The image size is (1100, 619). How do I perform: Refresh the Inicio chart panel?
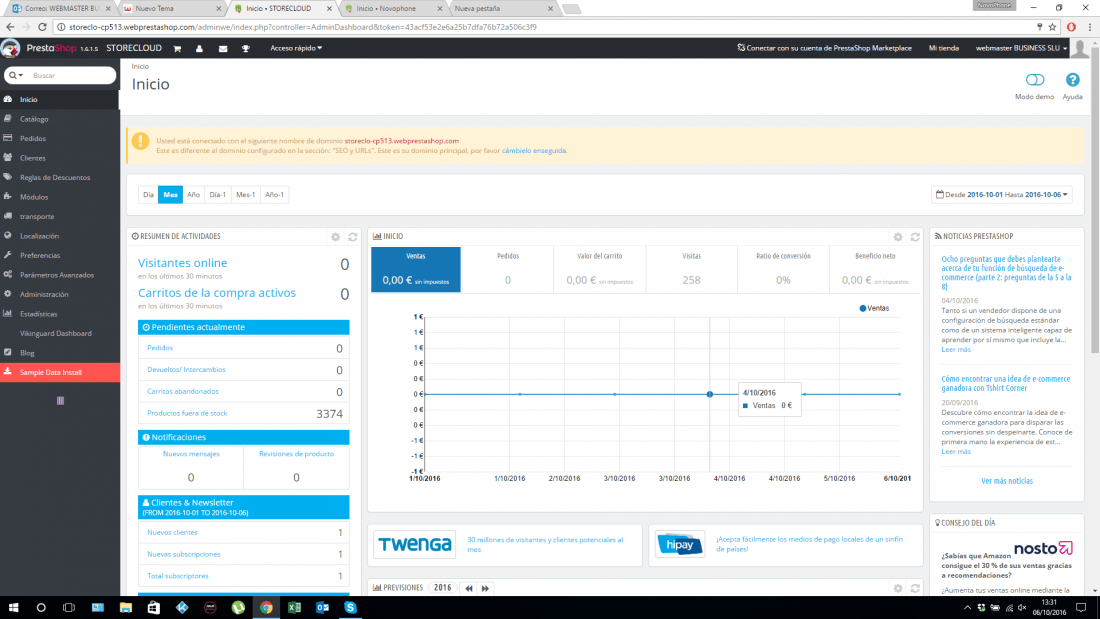point(915,237)
